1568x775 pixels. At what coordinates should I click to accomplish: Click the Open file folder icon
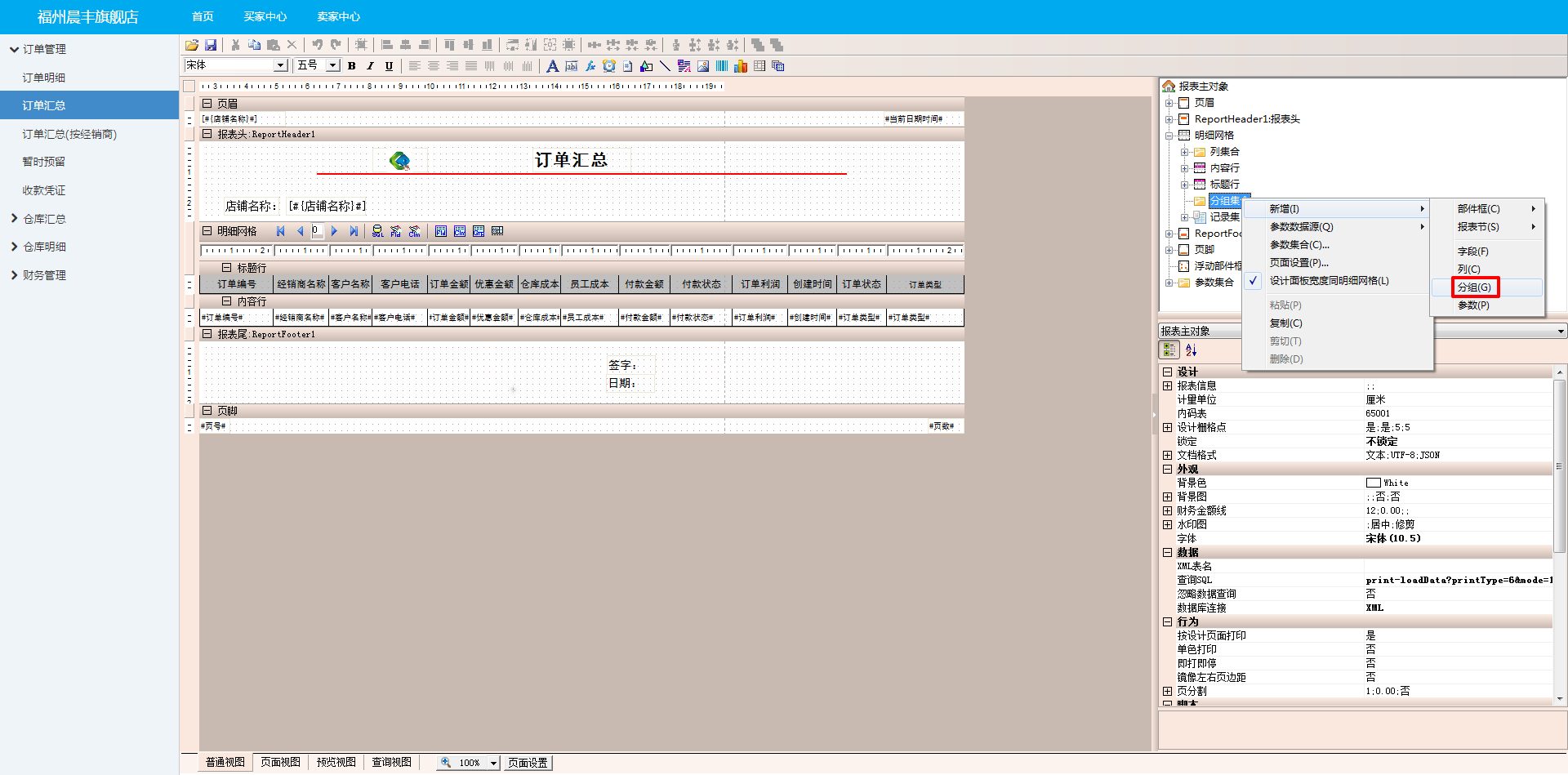192,45
